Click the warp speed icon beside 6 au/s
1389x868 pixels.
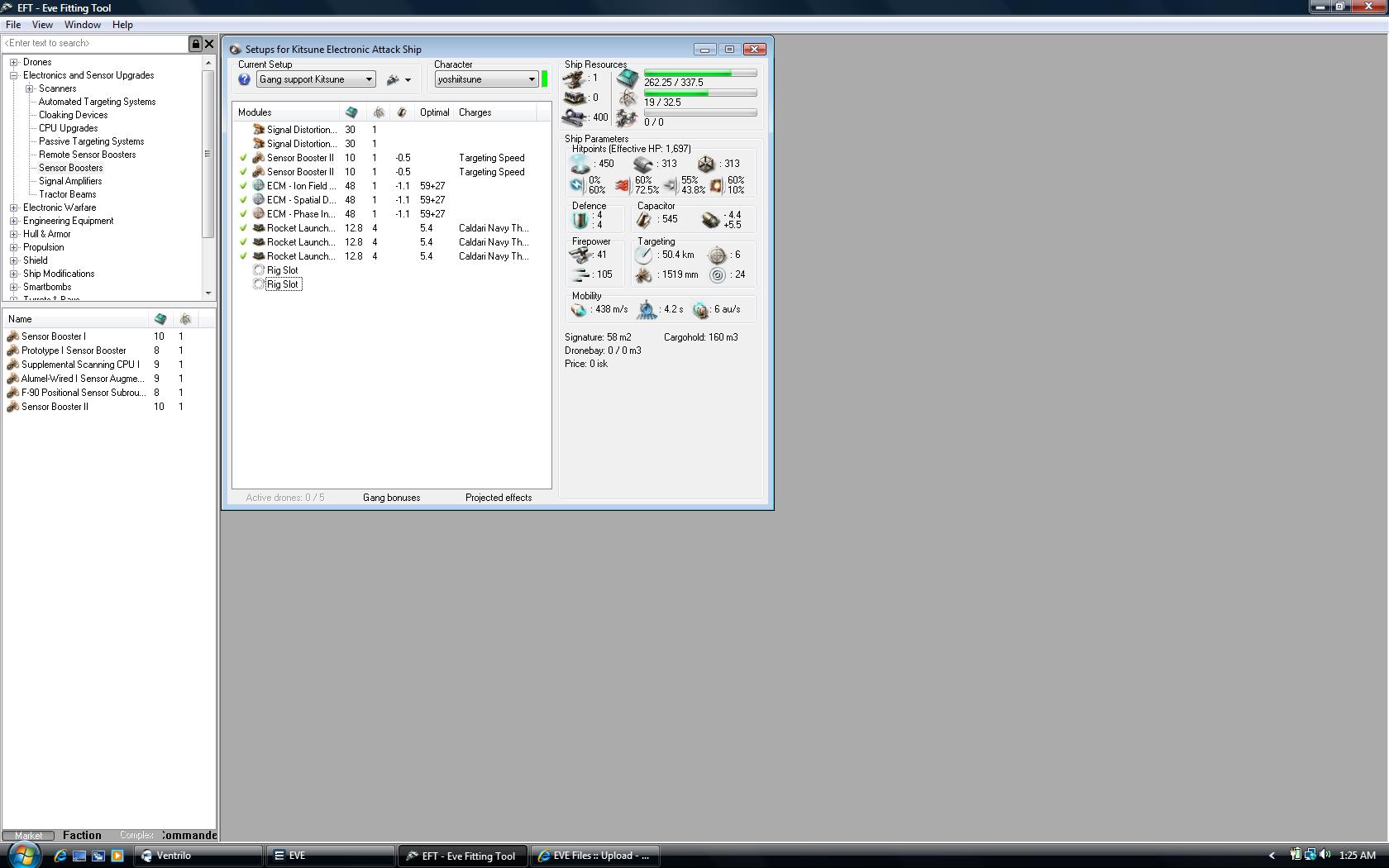(x=701, y=310)
